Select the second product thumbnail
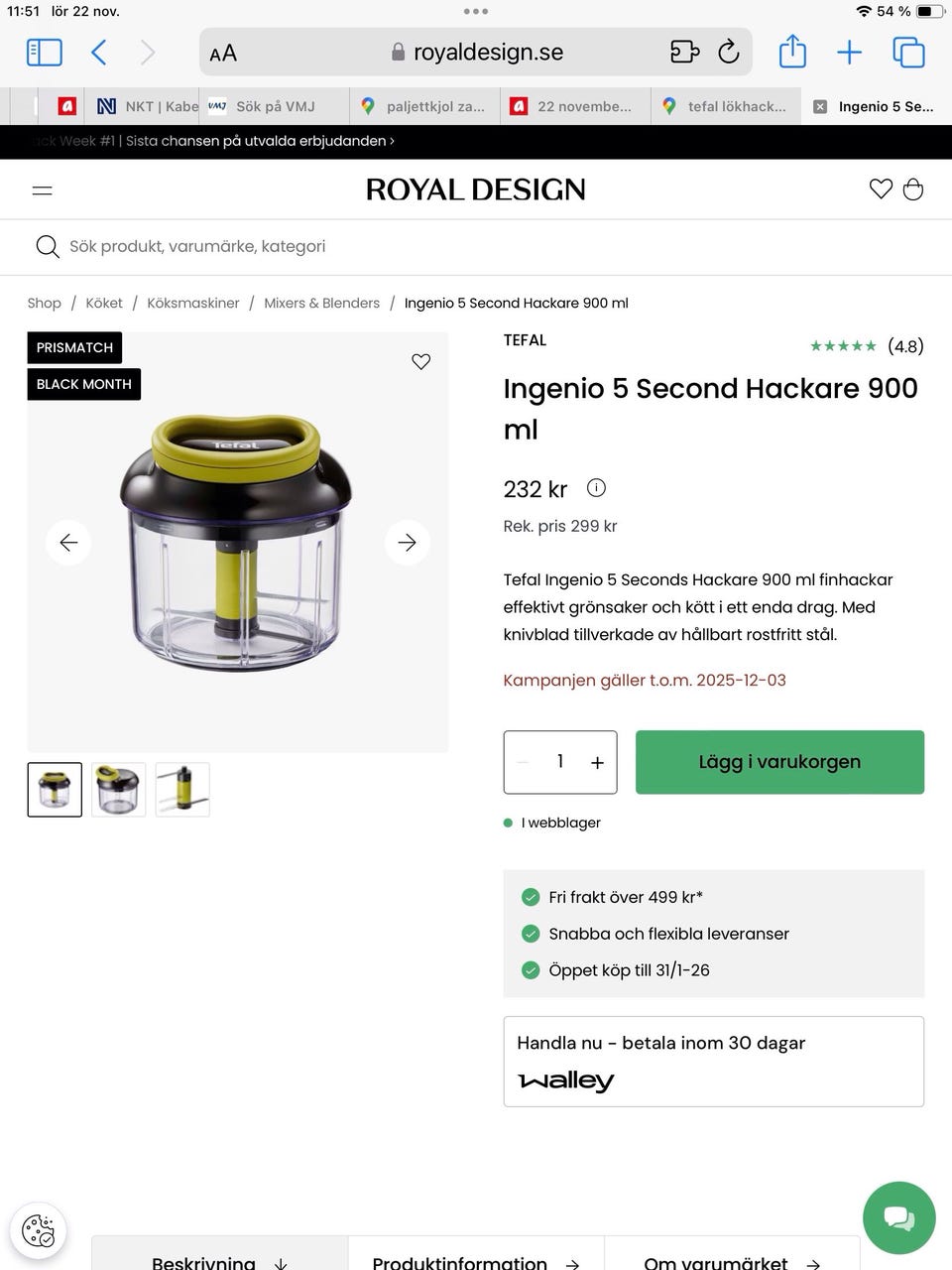The height and width of the screenshot is (1270, 952). [x=119, y=790]
